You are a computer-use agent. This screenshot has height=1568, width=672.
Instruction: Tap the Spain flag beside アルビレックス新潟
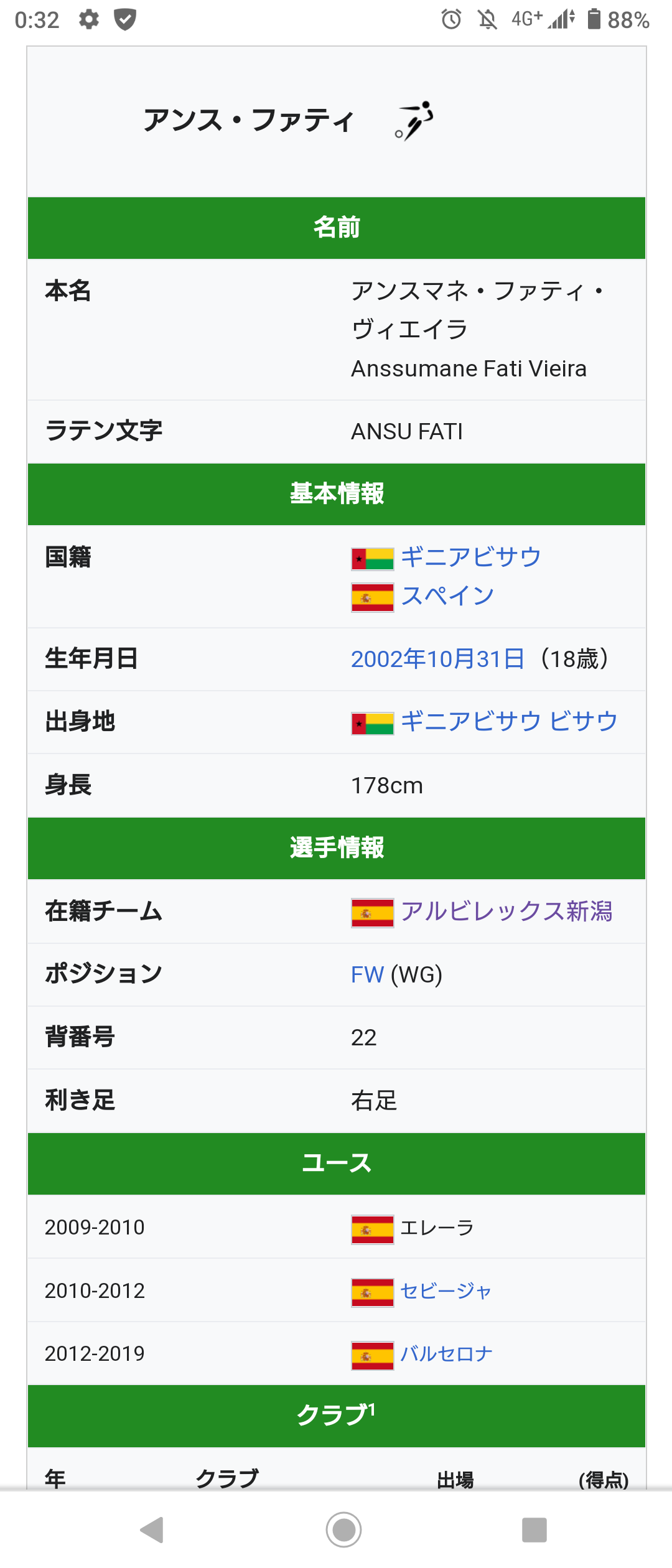(x=372, y=913)
